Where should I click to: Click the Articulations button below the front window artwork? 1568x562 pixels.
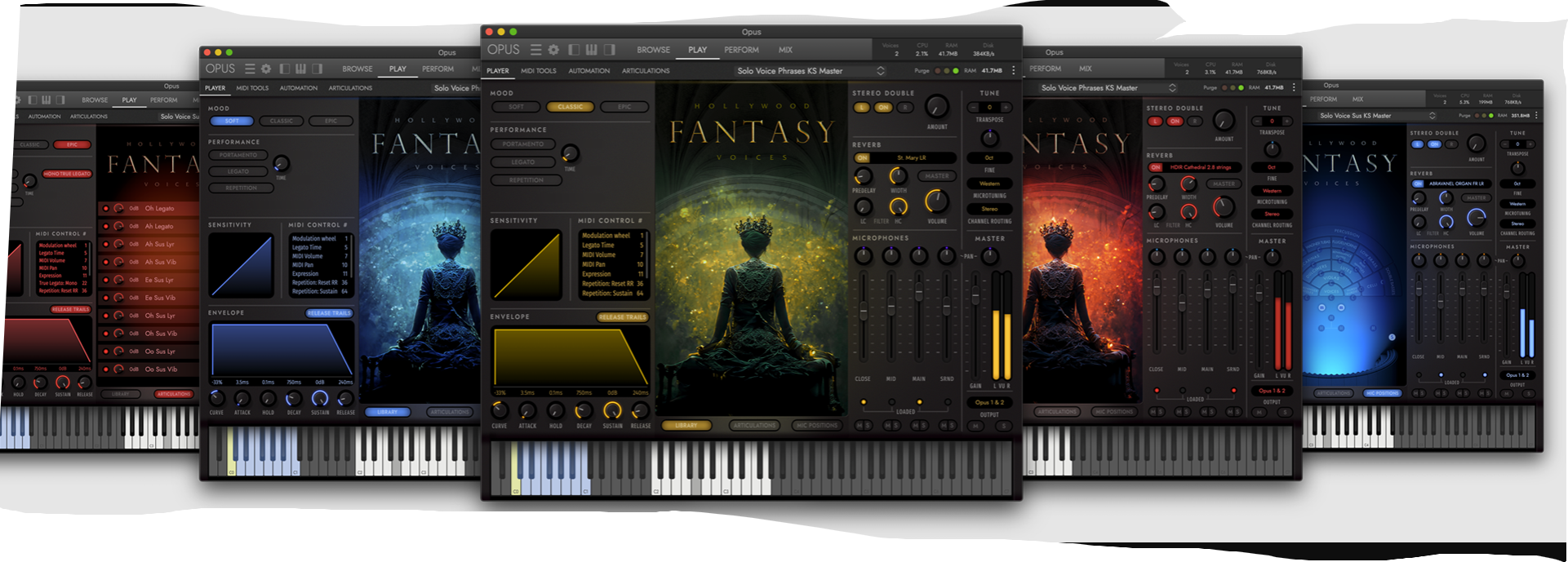tap(754, 426)
